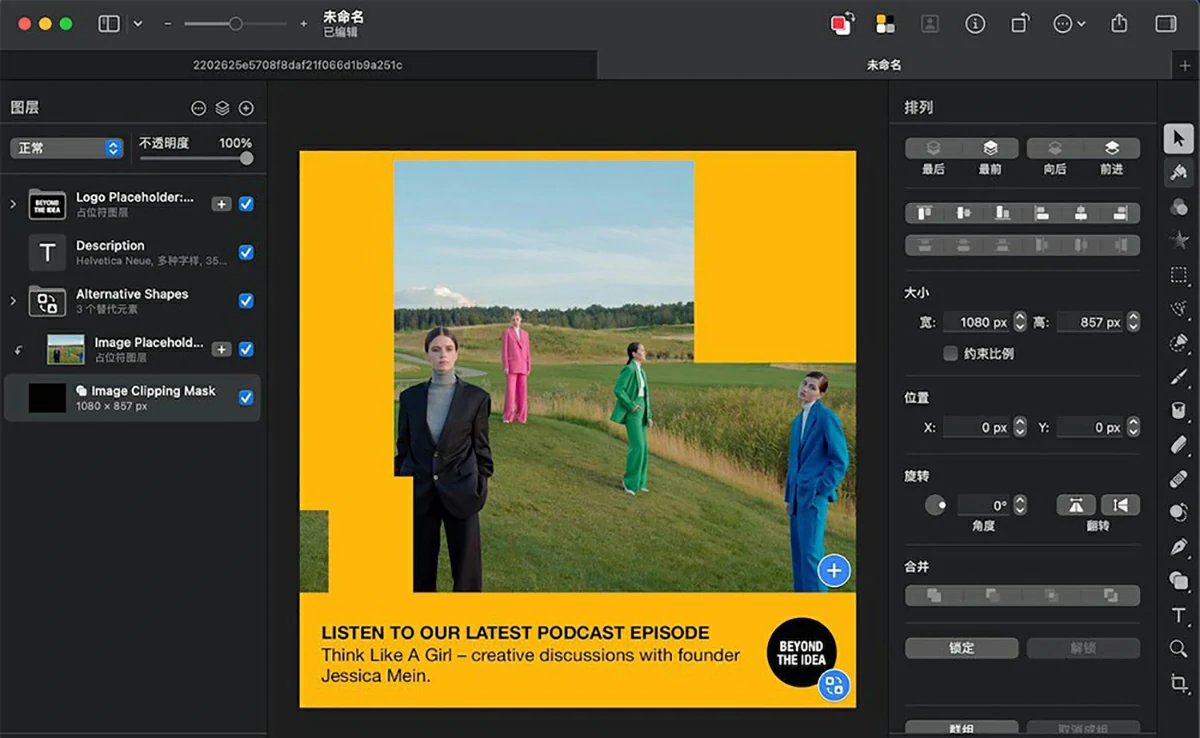Click the rotate/copy canvas toolbar icon
This screenshot has width=1200, height=738.
click(x=1020, y=23)
